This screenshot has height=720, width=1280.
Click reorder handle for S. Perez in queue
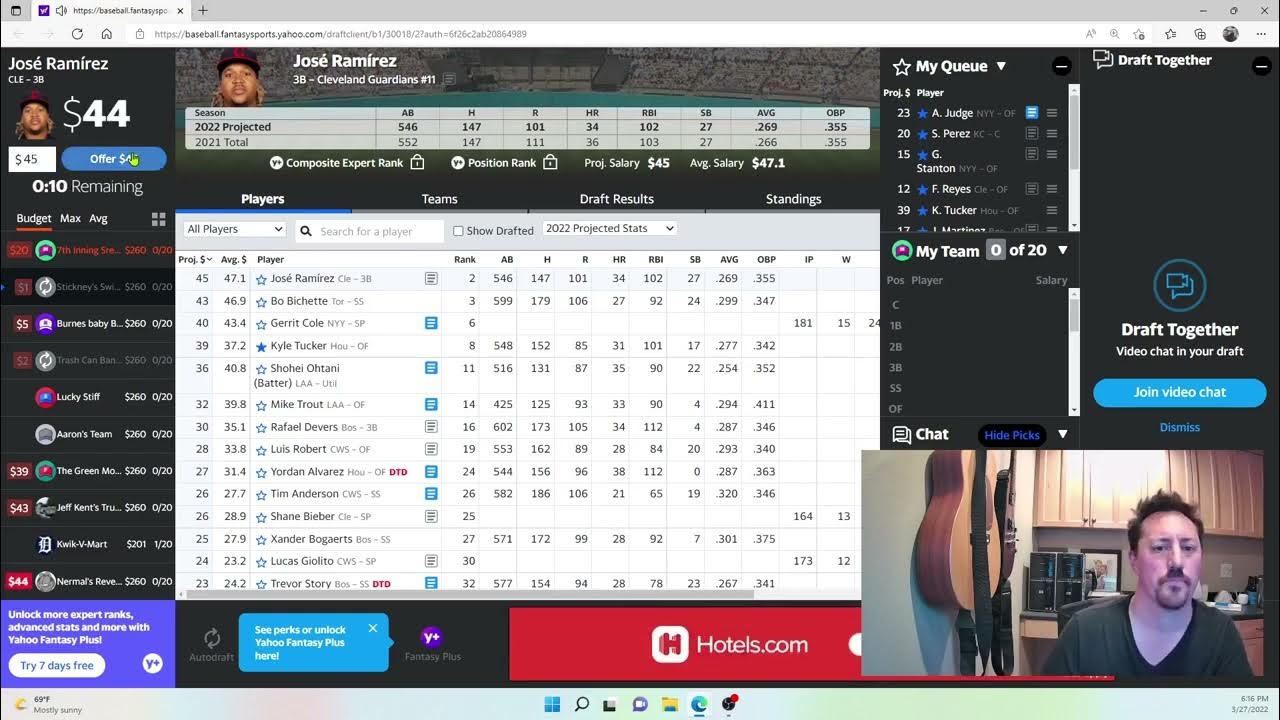[x=1052, y=134]
